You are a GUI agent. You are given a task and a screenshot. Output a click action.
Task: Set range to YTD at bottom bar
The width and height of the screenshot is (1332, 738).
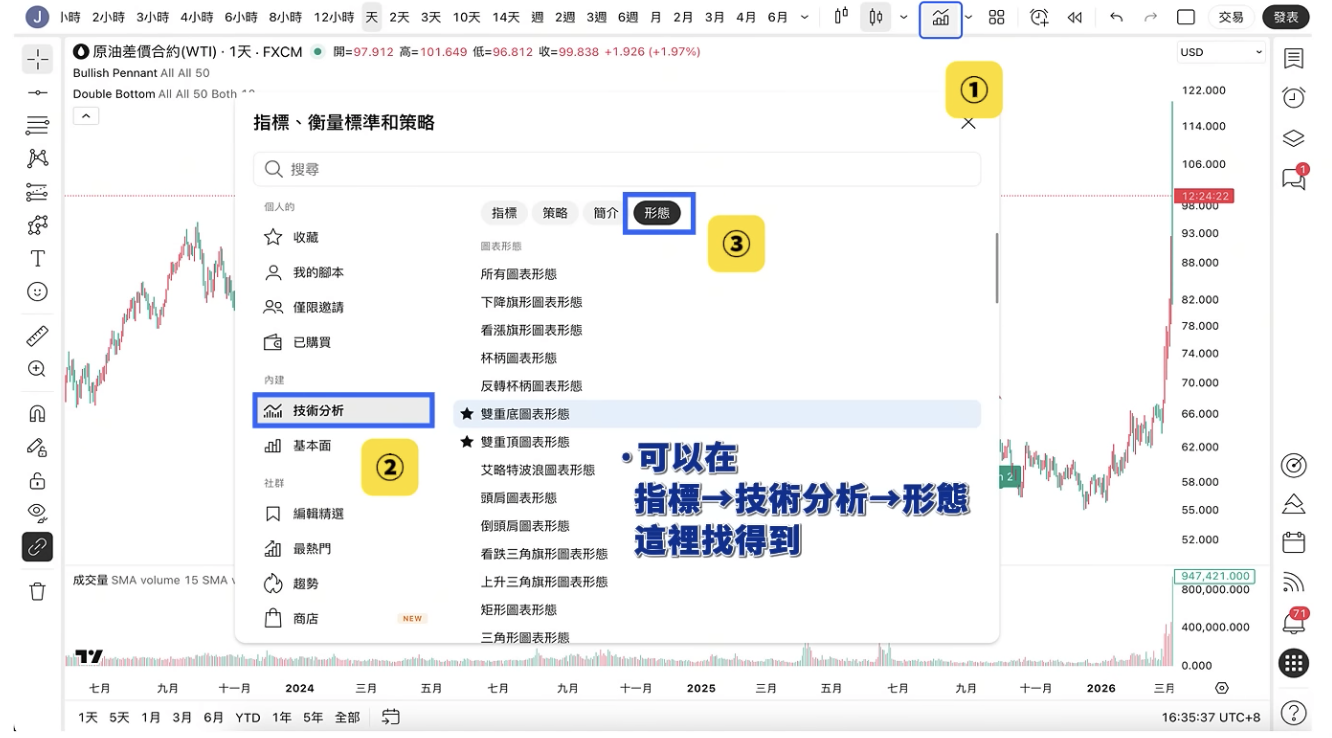point(247,717)
